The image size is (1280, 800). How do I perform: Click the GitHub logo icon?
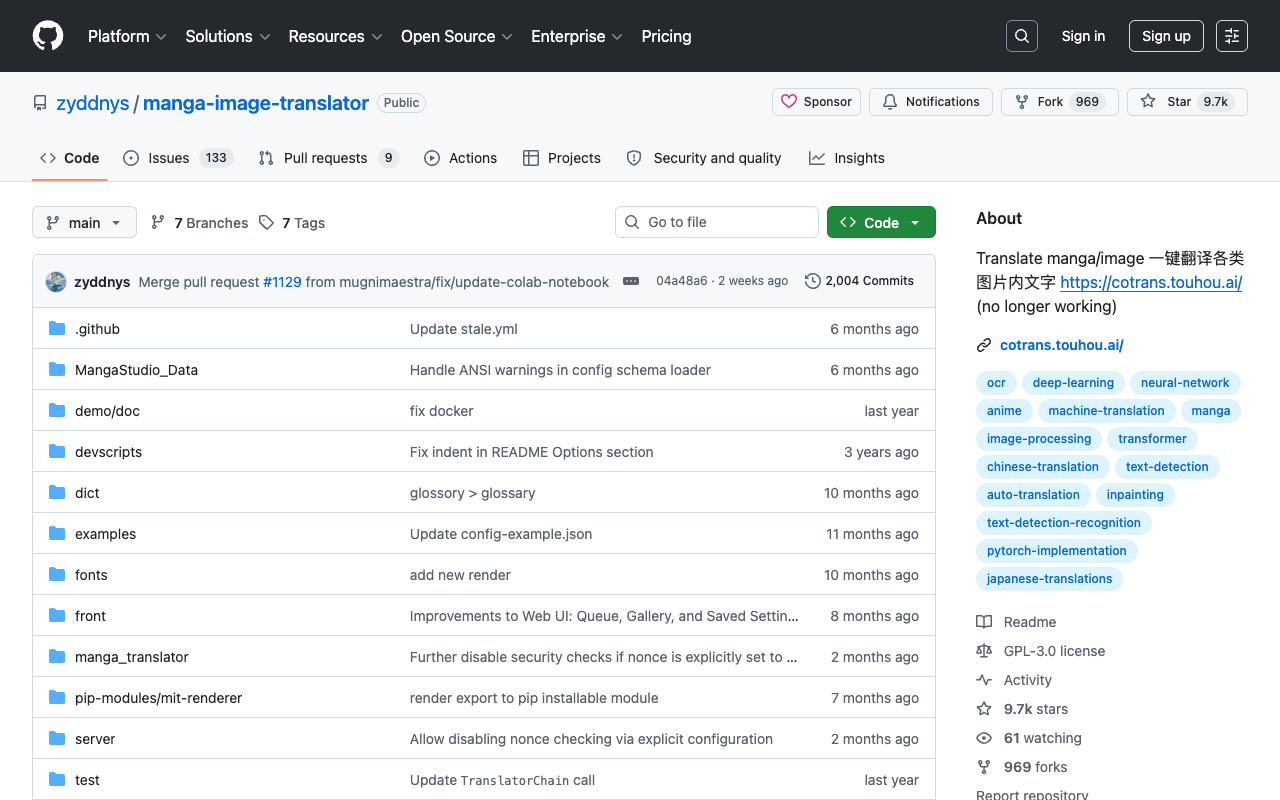(48, 36)
